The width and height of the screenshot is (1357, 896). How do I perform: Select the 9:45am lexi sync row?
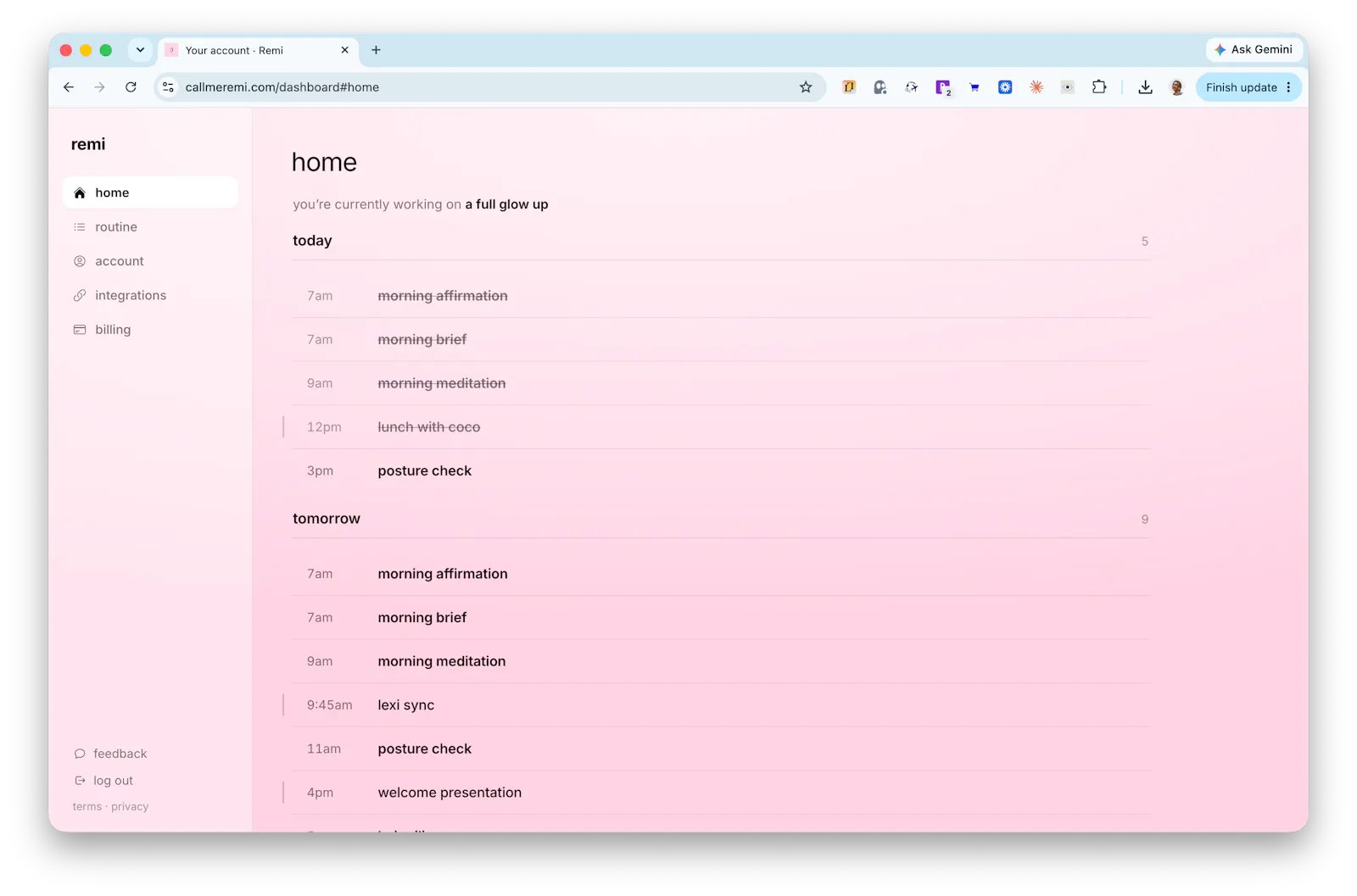tap(721, 705)
